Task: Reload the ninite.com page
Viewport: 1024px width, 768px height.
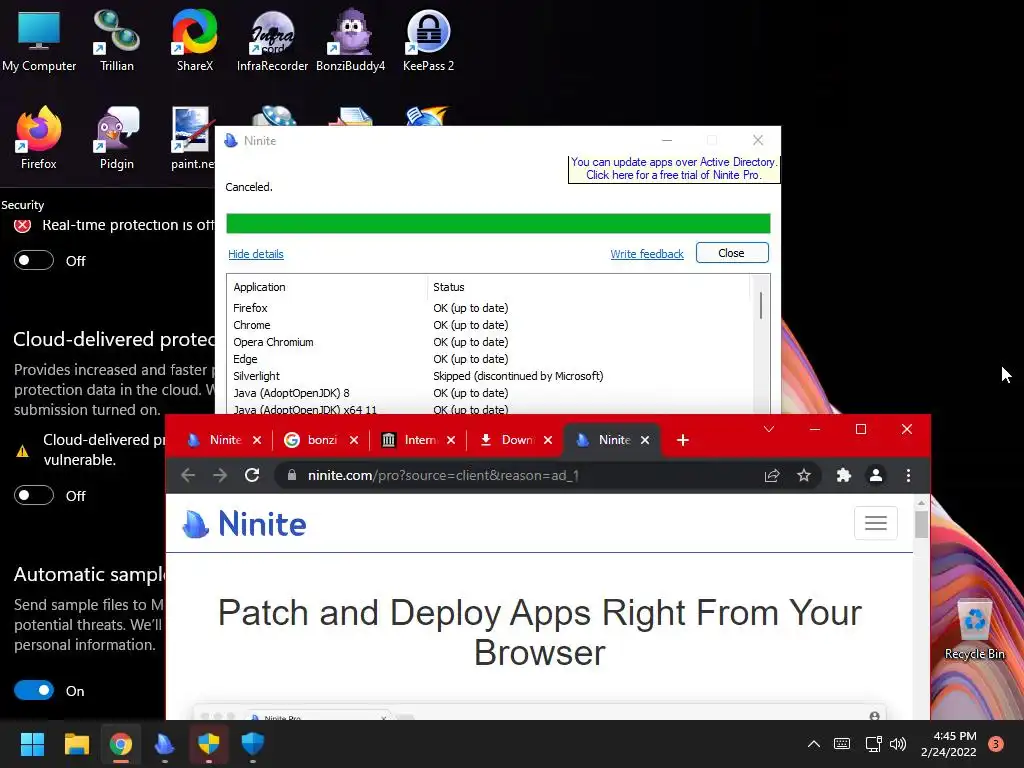Action: click(252, 475)
